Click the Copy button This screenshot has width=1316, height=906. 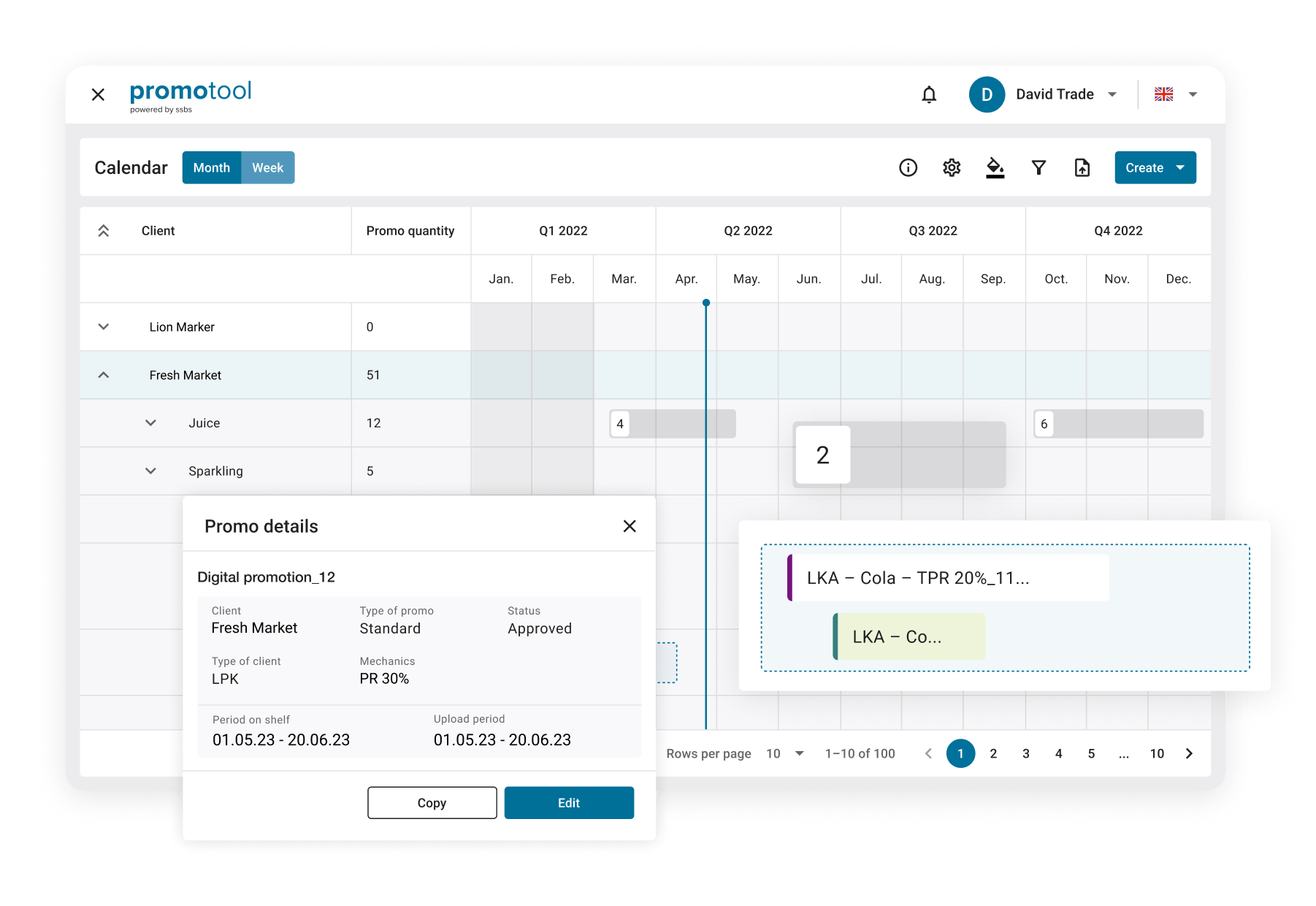[x=432, y=803]
